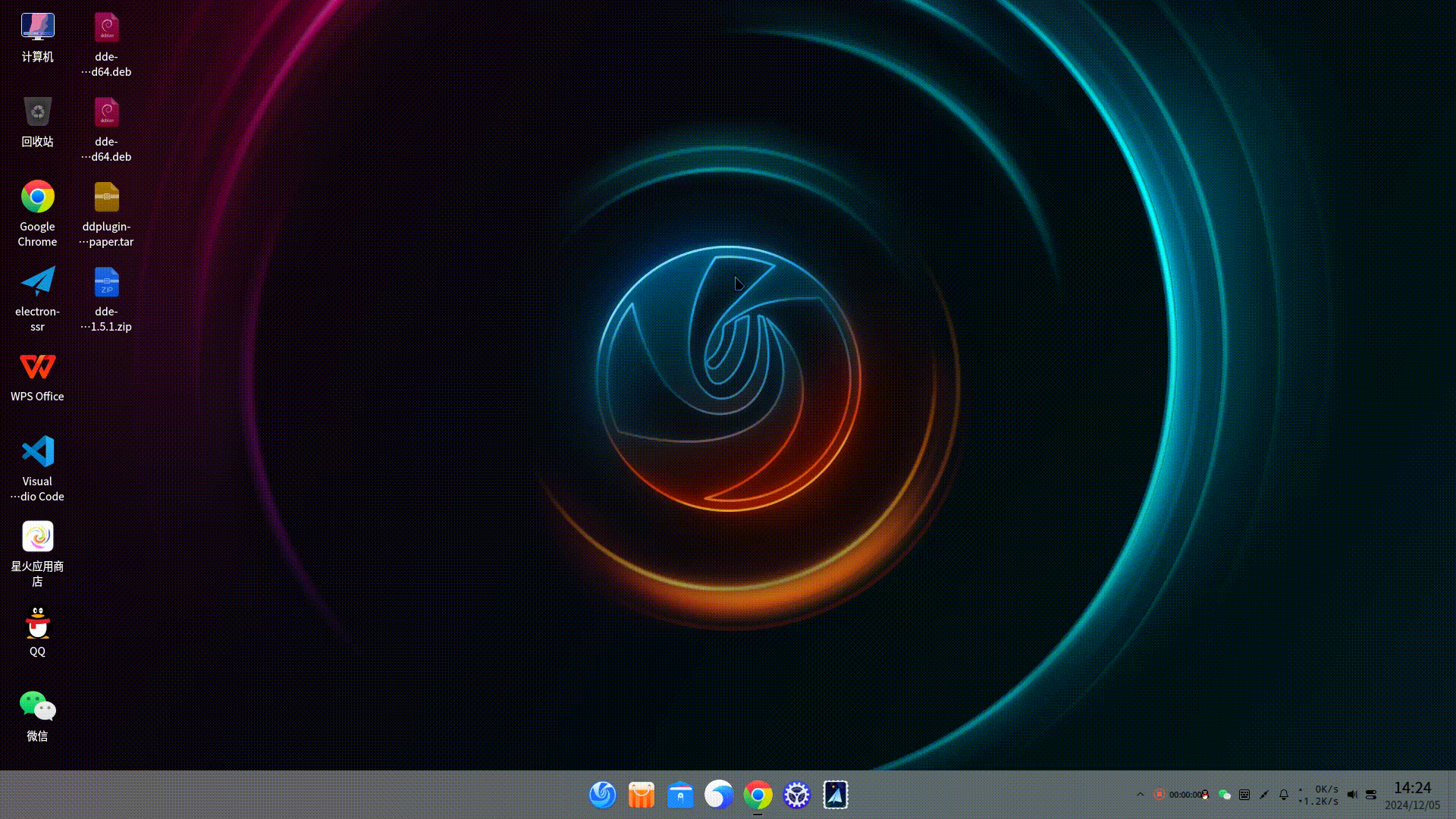Show the desktop using the dock's right edge
Image resolution: width=1456 pixels, height=819 pixels.
click(1451, 795)
